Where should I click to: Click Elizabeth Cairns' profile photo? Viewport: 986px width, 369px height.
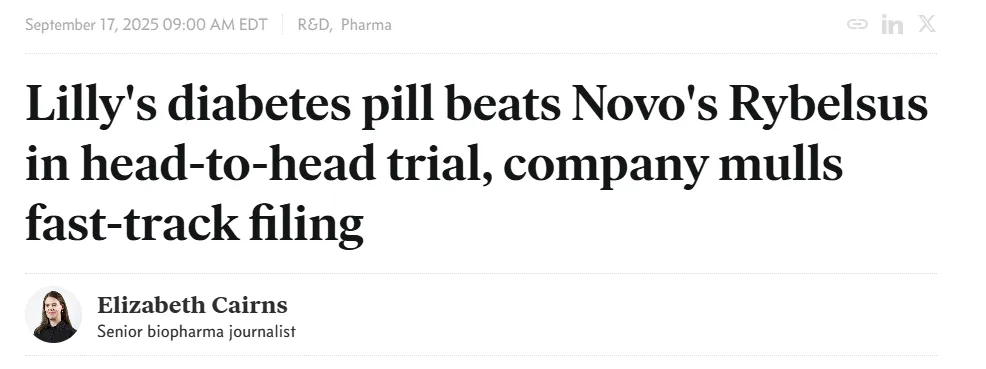click(x=53, y=314)
